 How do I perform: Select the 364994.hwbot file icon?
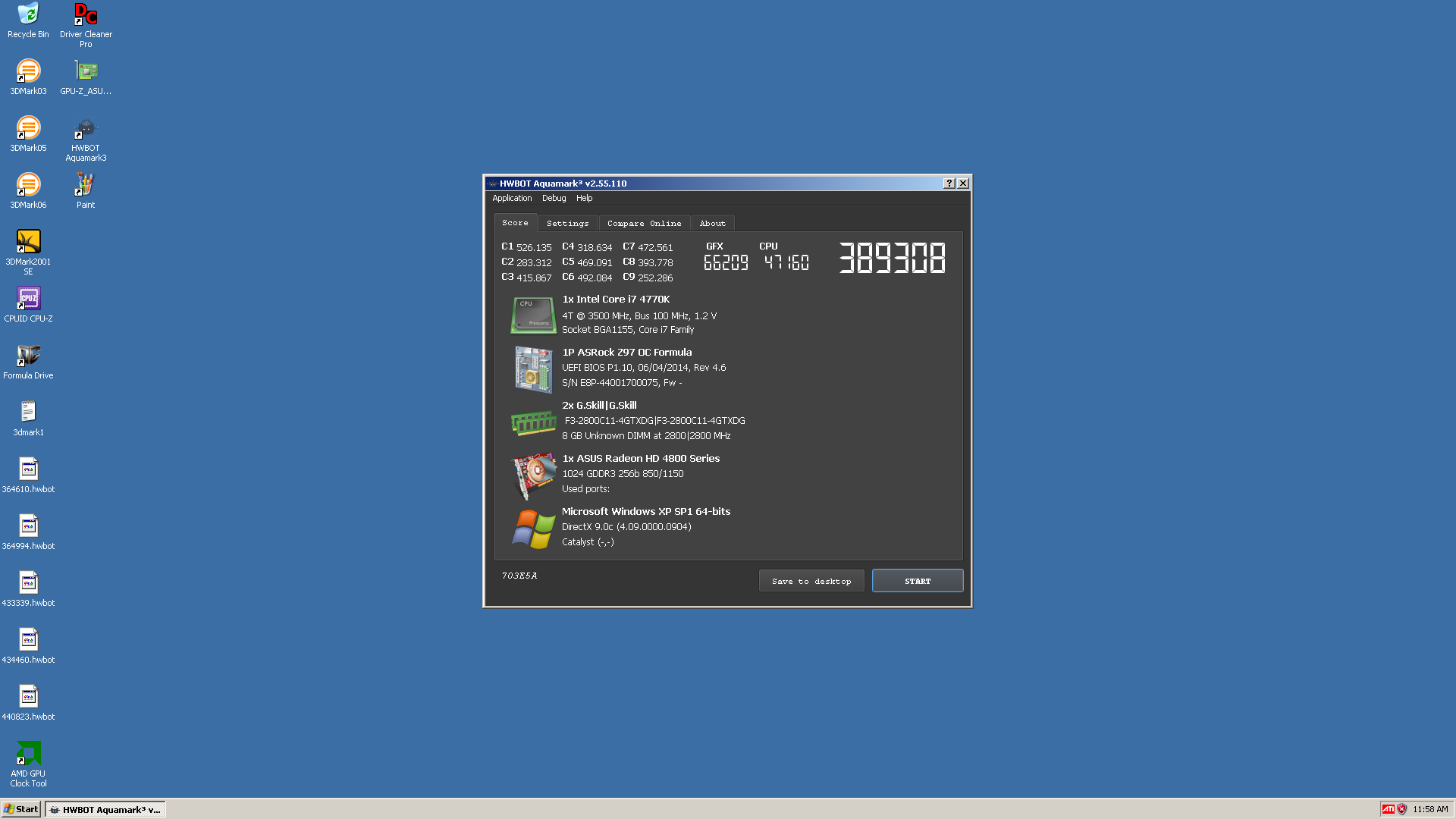point(28,532)
